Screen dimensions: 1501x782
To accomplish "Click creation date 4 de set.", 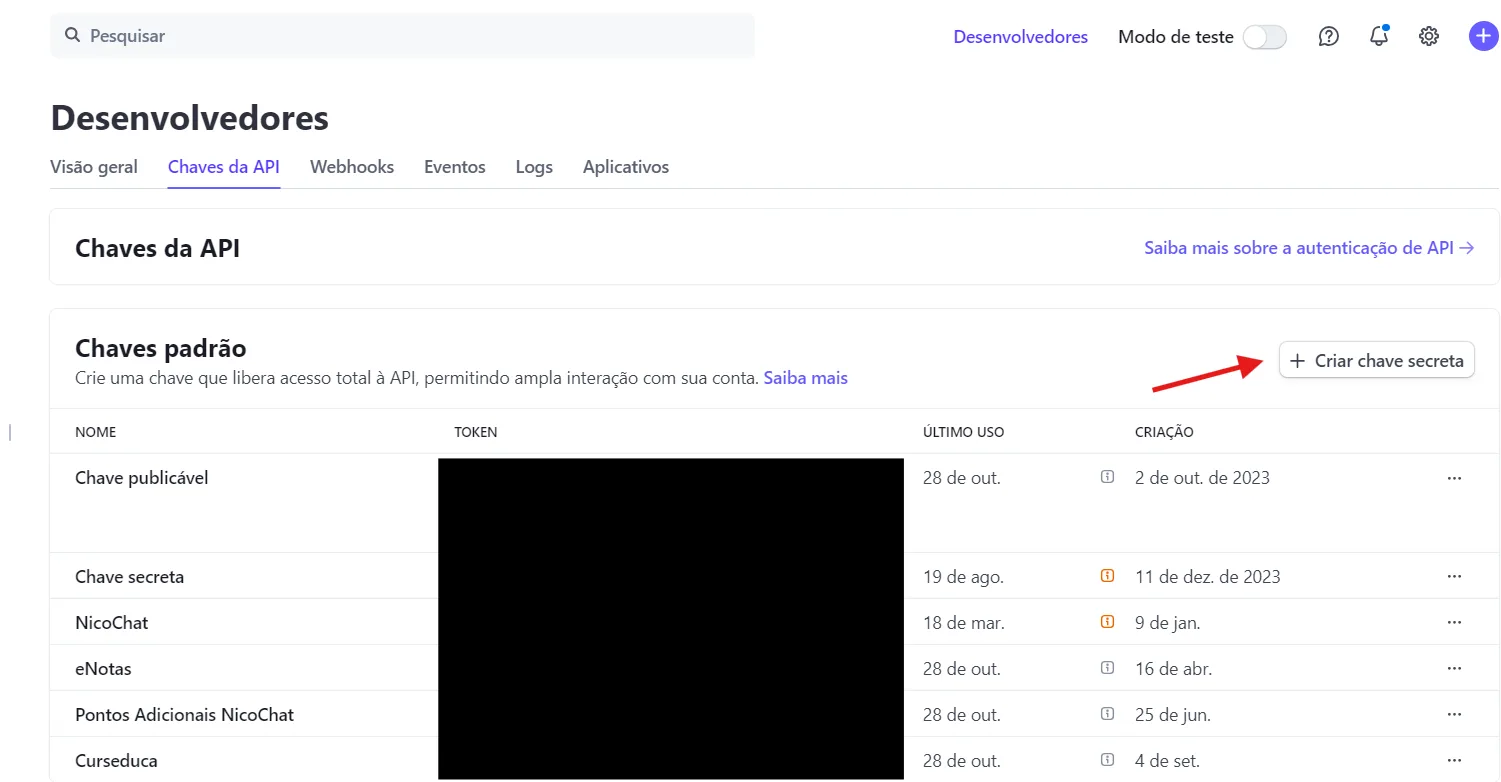I will [1168, 761].
